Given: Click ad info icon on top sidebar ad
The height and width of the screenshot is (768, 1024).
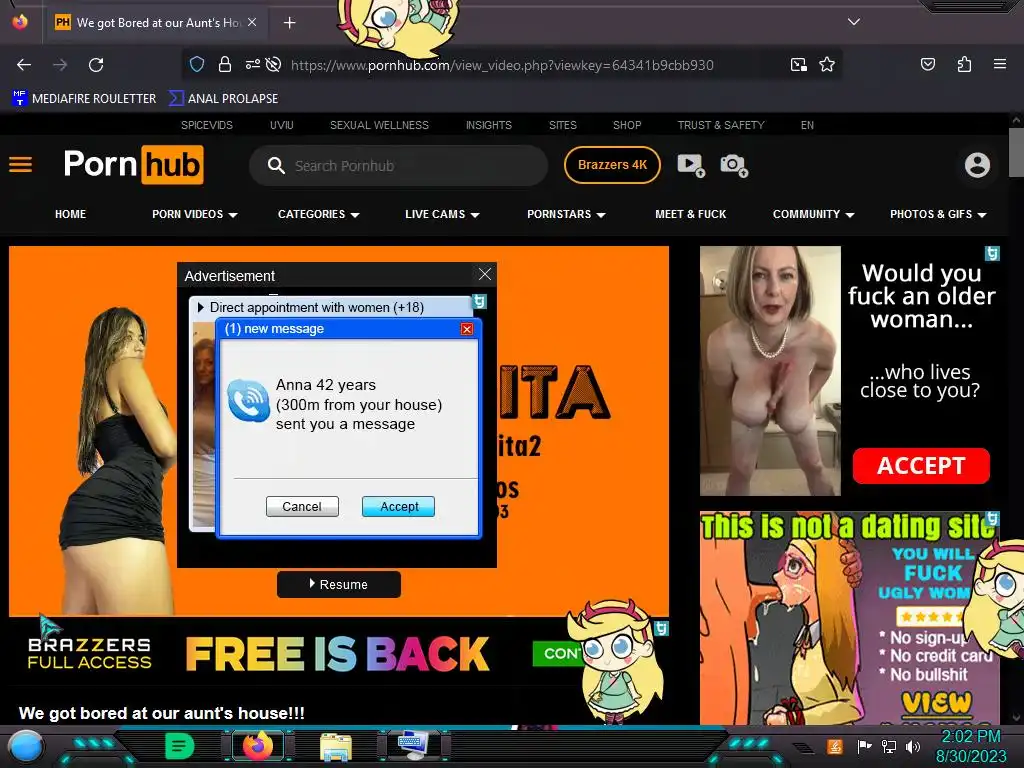Looking at the screenshot, I should pos(992,253).
